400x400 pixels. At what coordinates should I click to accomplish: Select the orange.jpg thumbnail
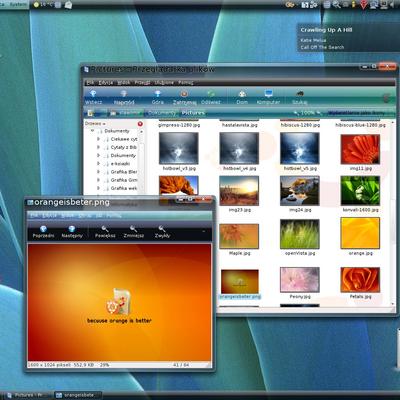[x=360, y=233]
